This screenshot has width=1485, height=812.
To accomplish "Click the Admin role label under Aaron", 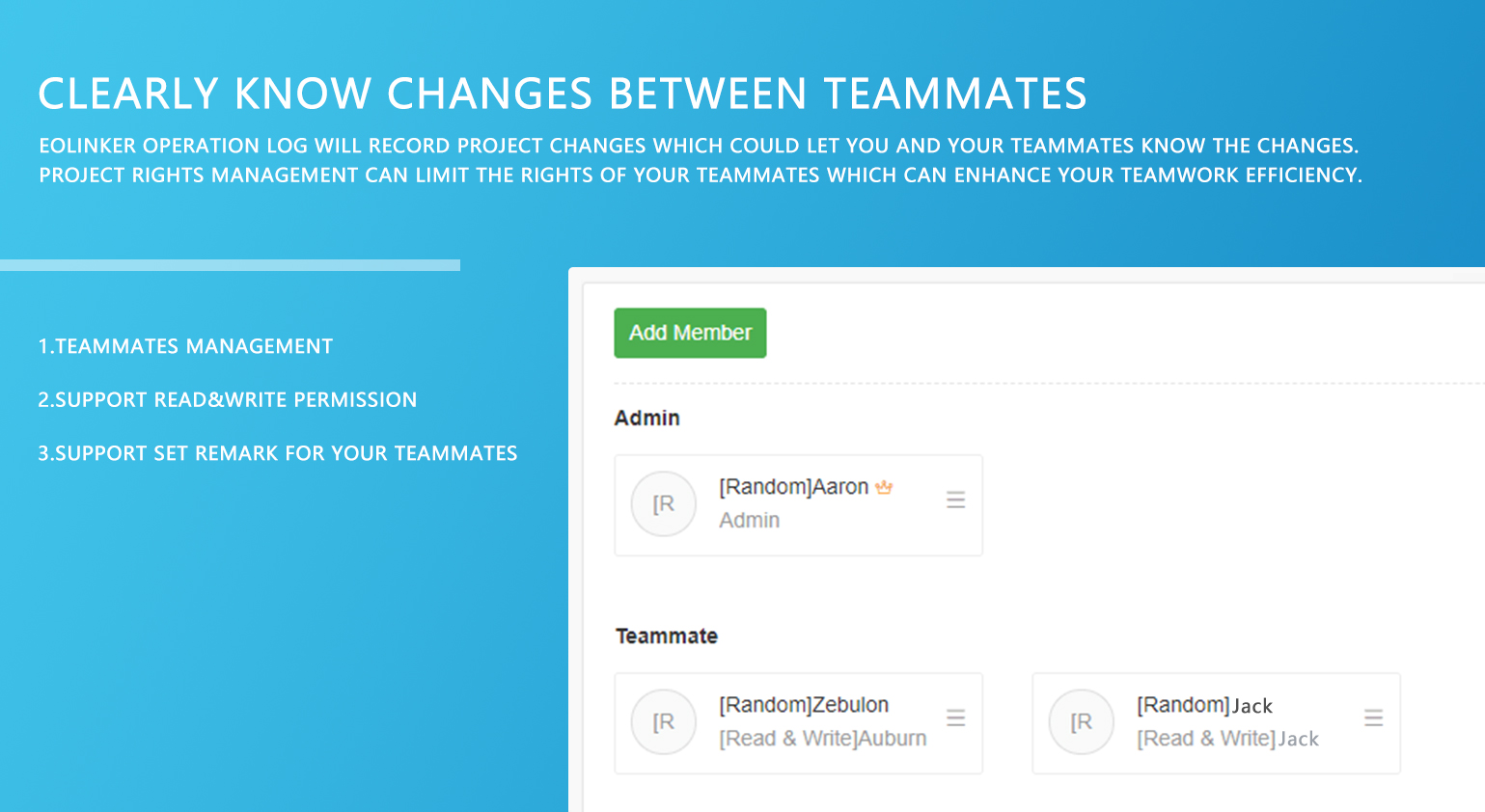I will pyautogui.click(x=749, y=520).
